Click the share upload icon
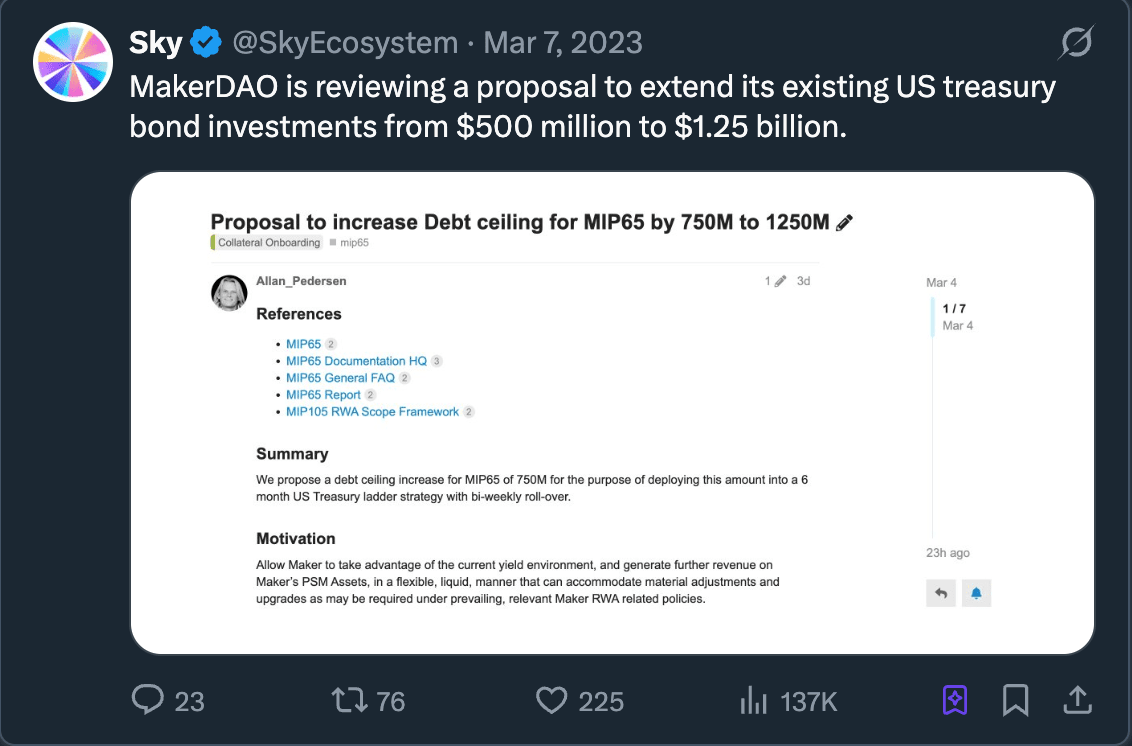Screen dimensions: 1132x746 tap(1077, 700)
